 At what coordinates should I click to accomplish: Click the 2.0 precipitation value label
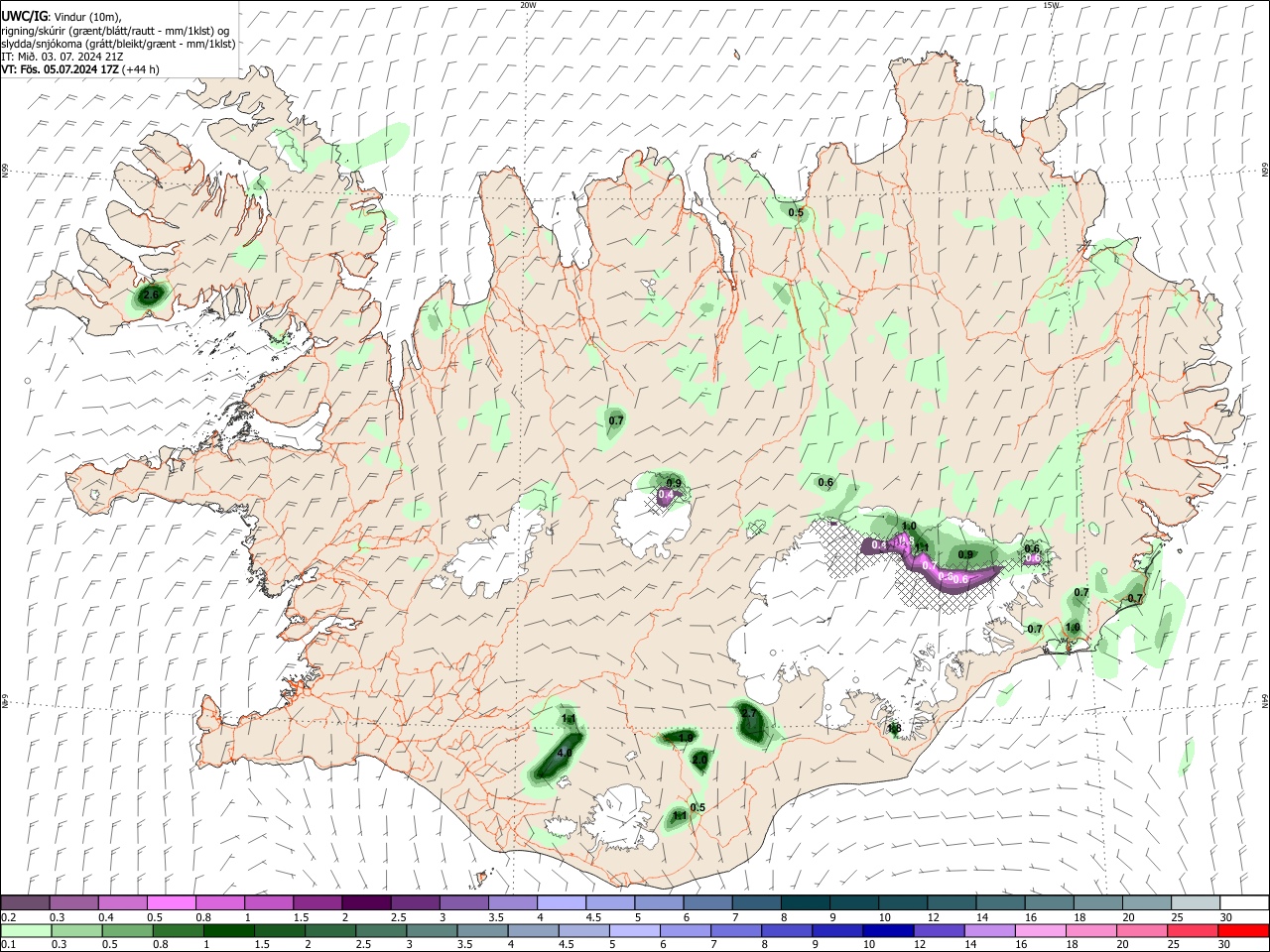pyautogui.click(x=699, y=760)
